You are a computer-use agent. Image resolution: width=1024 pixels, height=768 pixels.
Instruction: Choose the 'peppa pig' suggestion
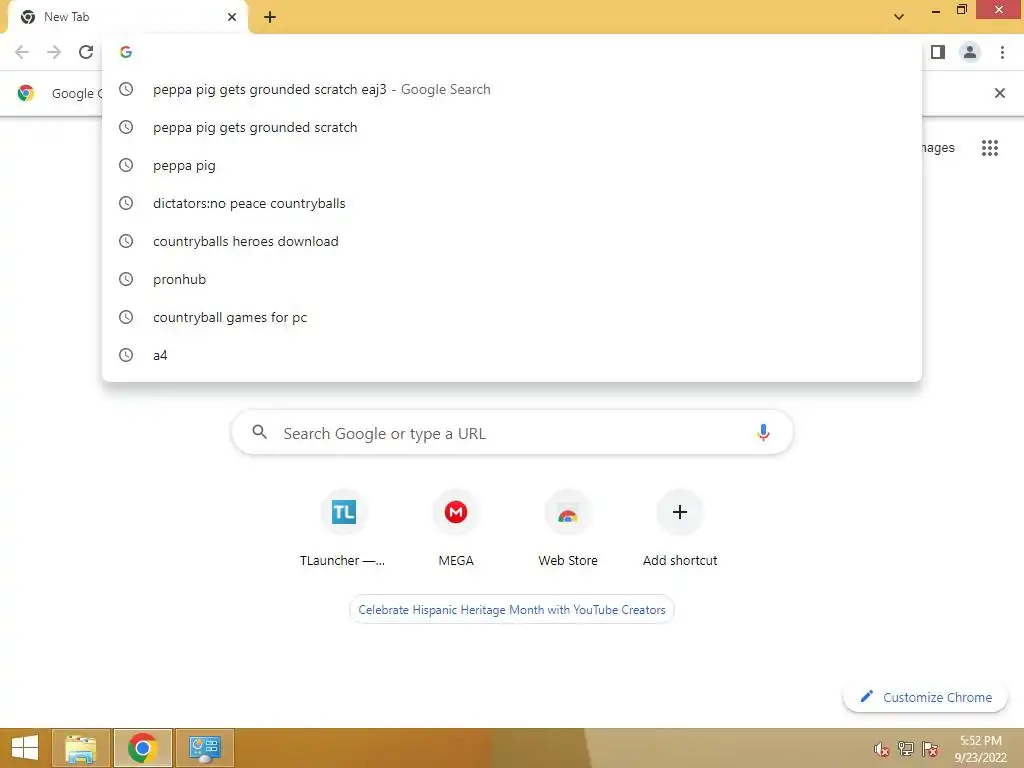tap(512, 165)
